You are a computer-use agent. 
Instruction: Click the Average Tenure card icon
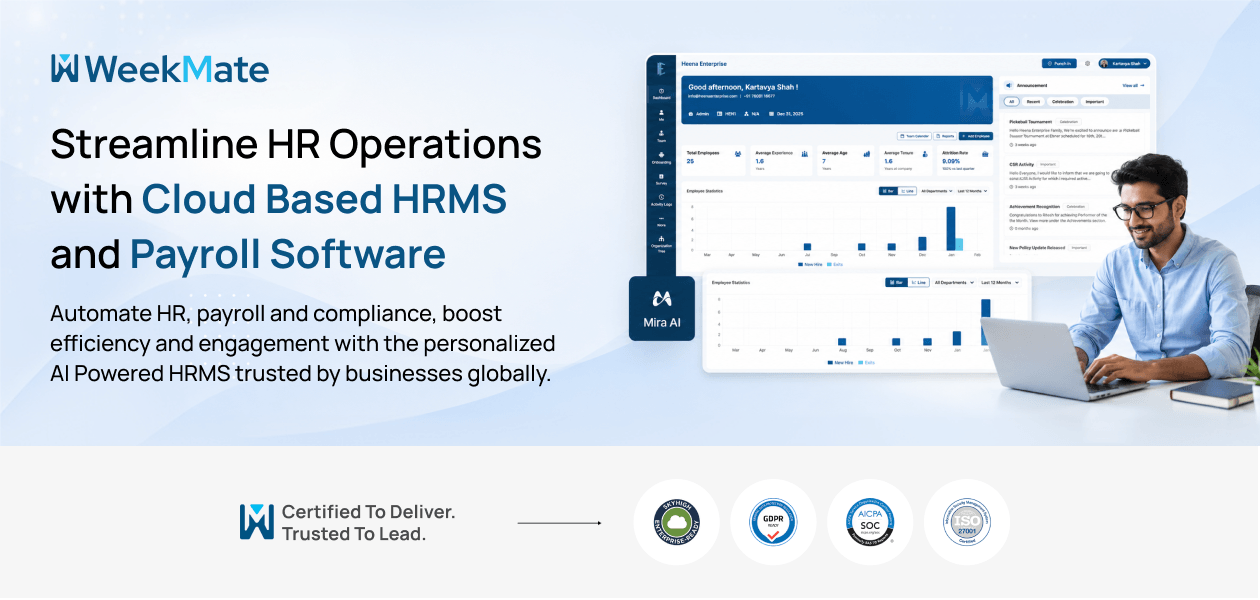(925, 154)
